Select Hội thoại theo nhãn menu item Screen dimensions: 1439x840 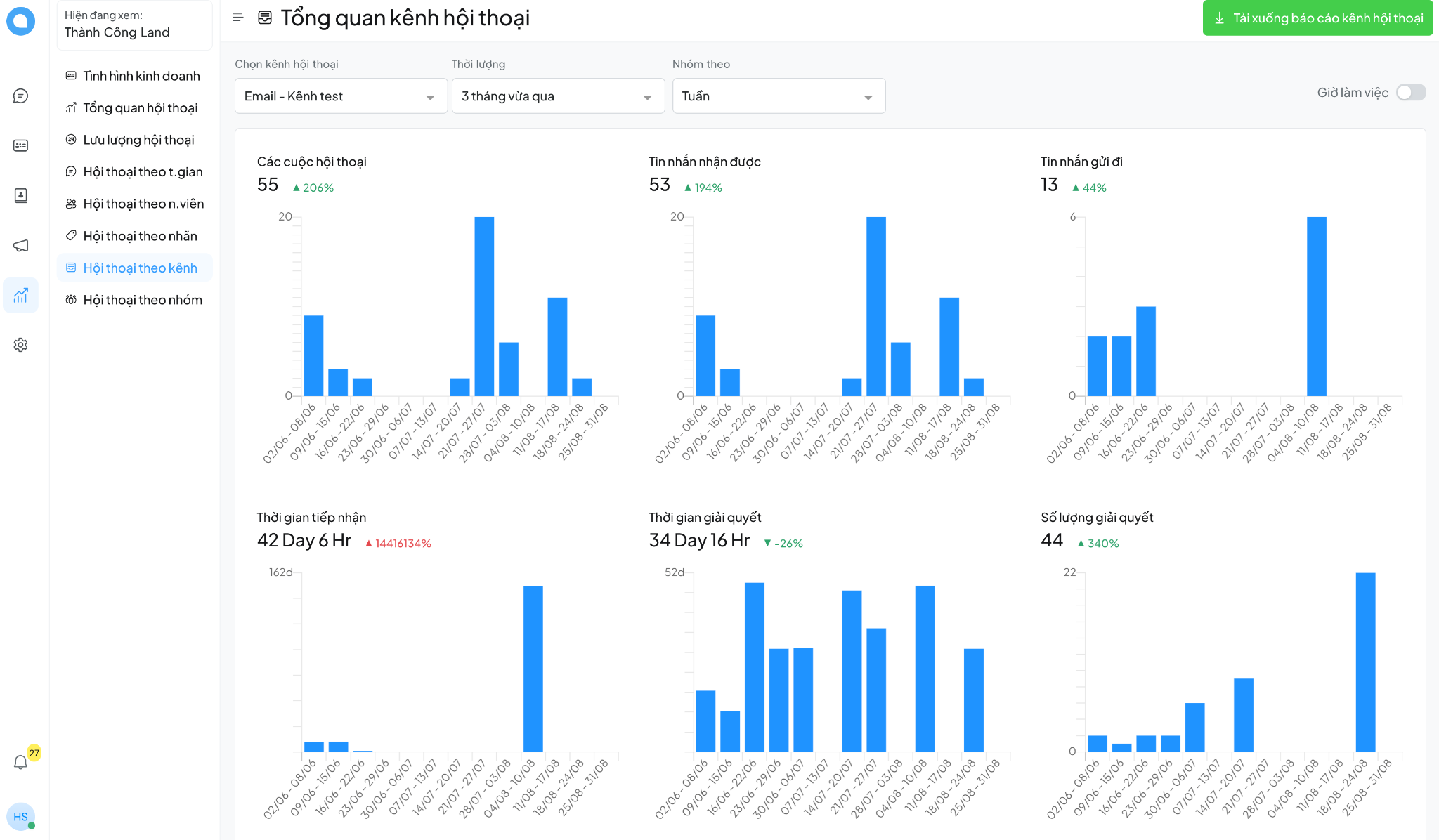tap(140, 236)
